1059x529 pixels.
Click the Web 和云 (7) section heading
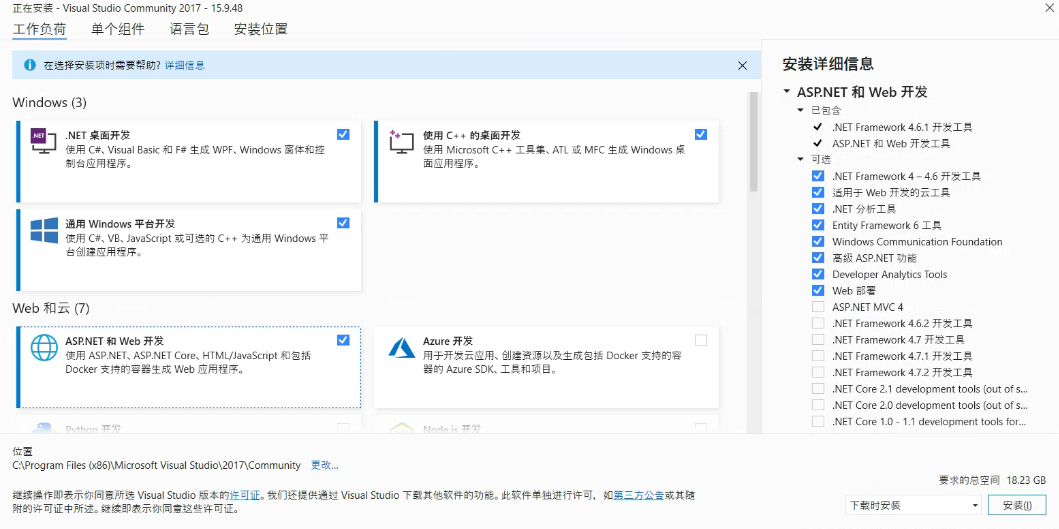coord(51,309)
